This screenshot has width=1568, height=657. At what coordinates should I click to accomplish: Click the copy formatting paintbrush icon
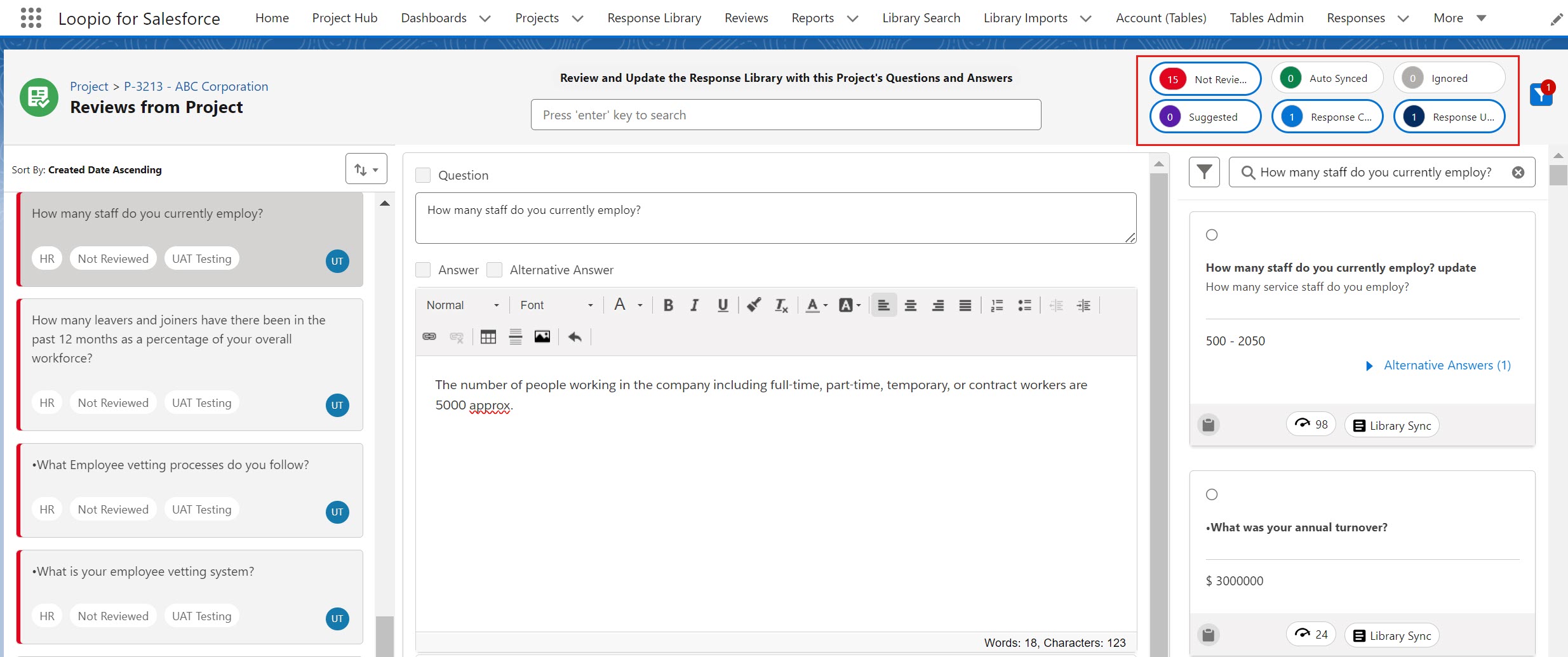point(754,305)
